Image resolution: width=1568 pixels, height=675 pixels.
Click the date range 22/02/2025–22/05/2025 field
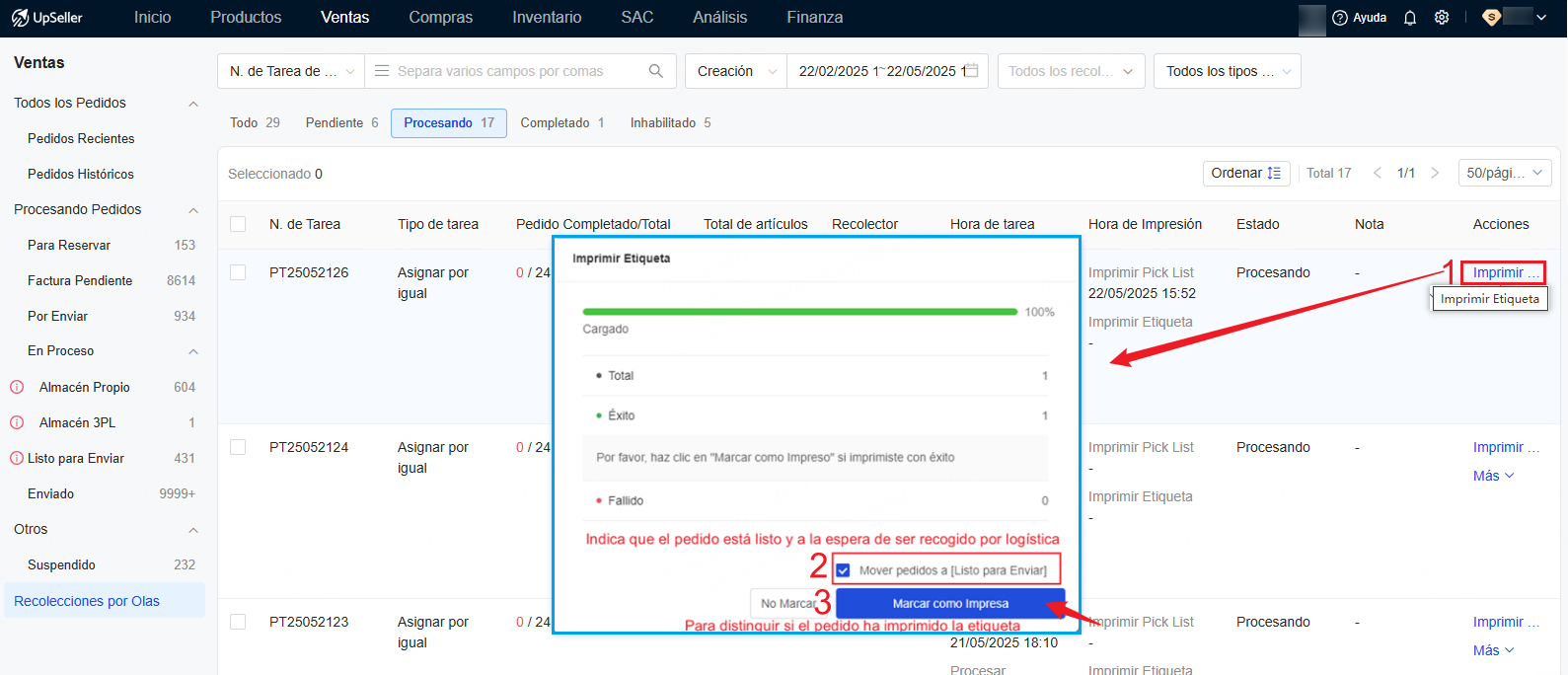coord(887,71)
